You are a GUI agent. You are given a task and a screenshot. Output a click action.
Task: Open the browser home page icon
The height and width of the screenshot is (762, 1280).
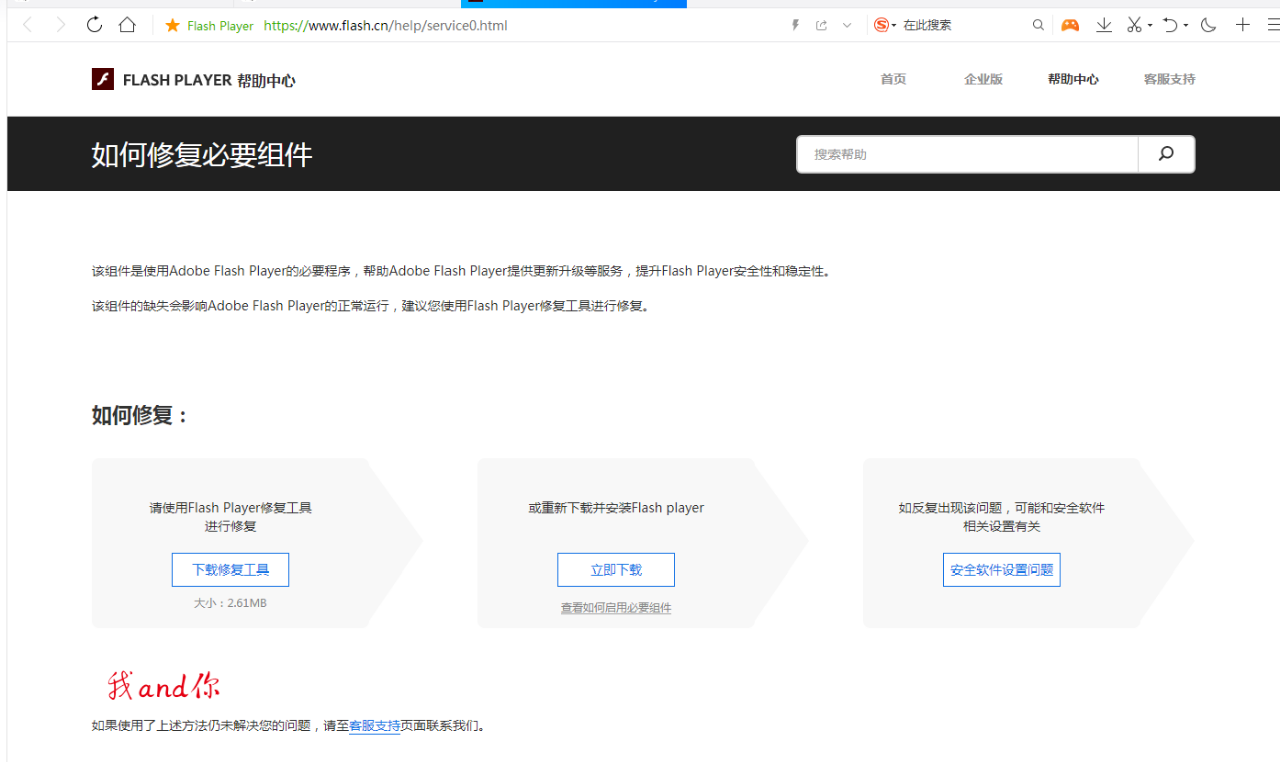(x=127, y=25)
